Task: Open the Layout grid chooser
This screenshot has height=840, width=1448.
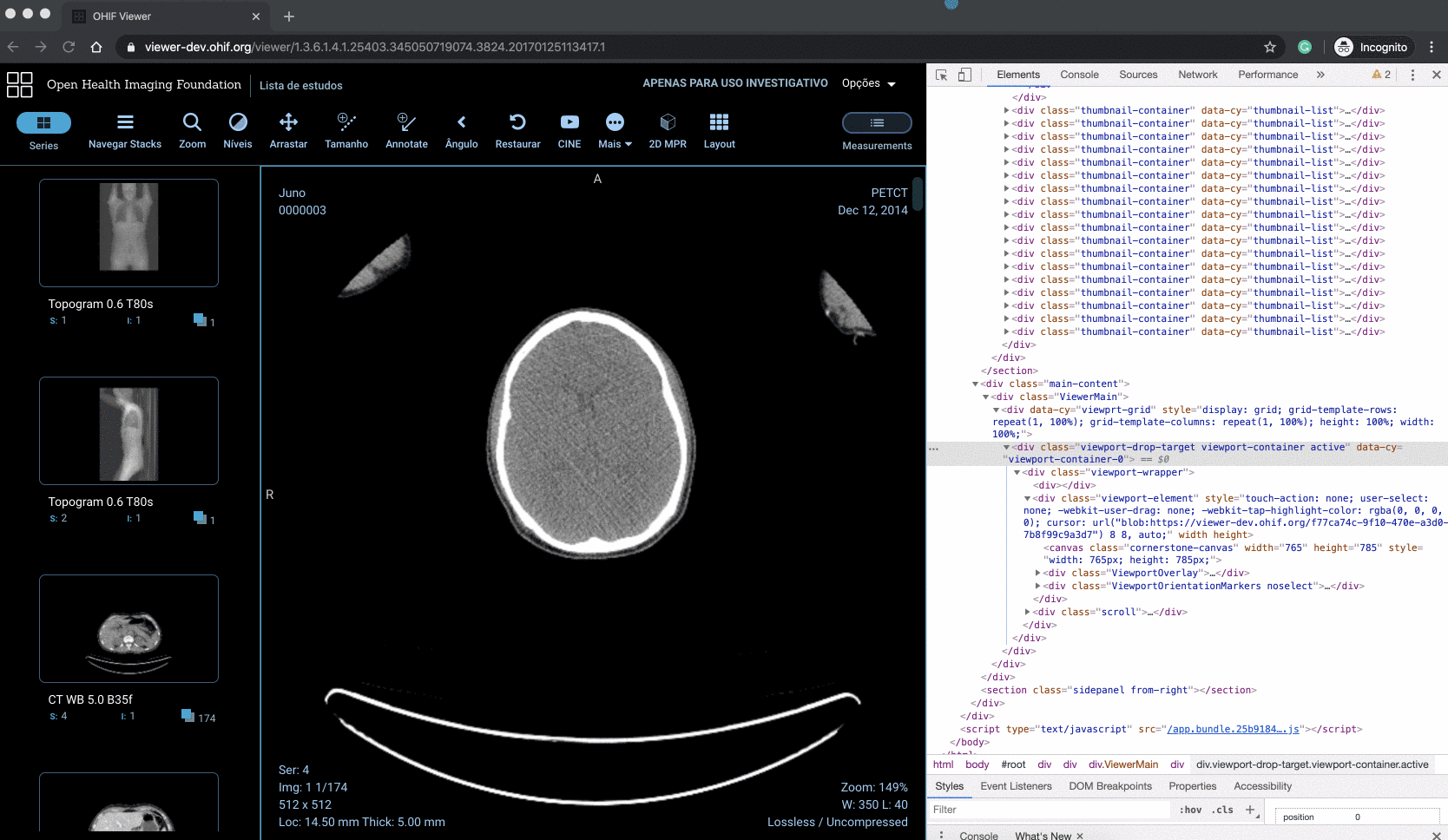Action: [719, 131]
